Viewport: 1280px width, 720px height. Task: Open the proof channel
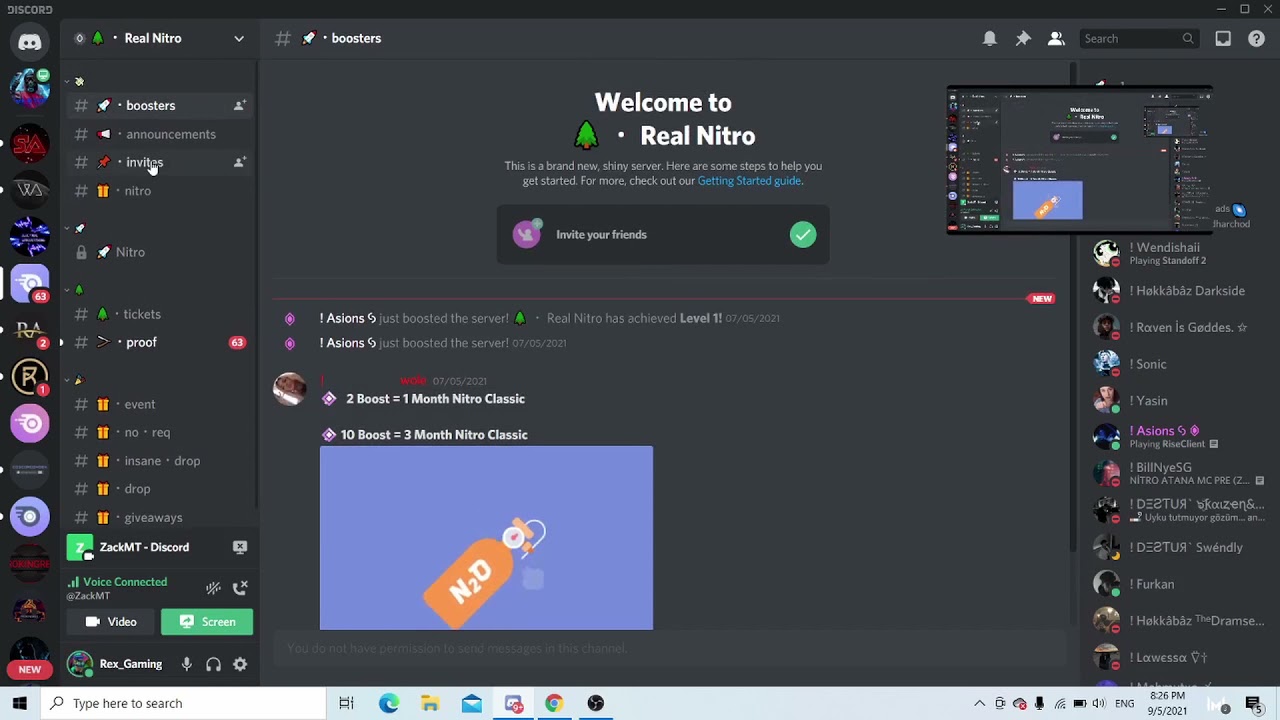tap(159, 342)
